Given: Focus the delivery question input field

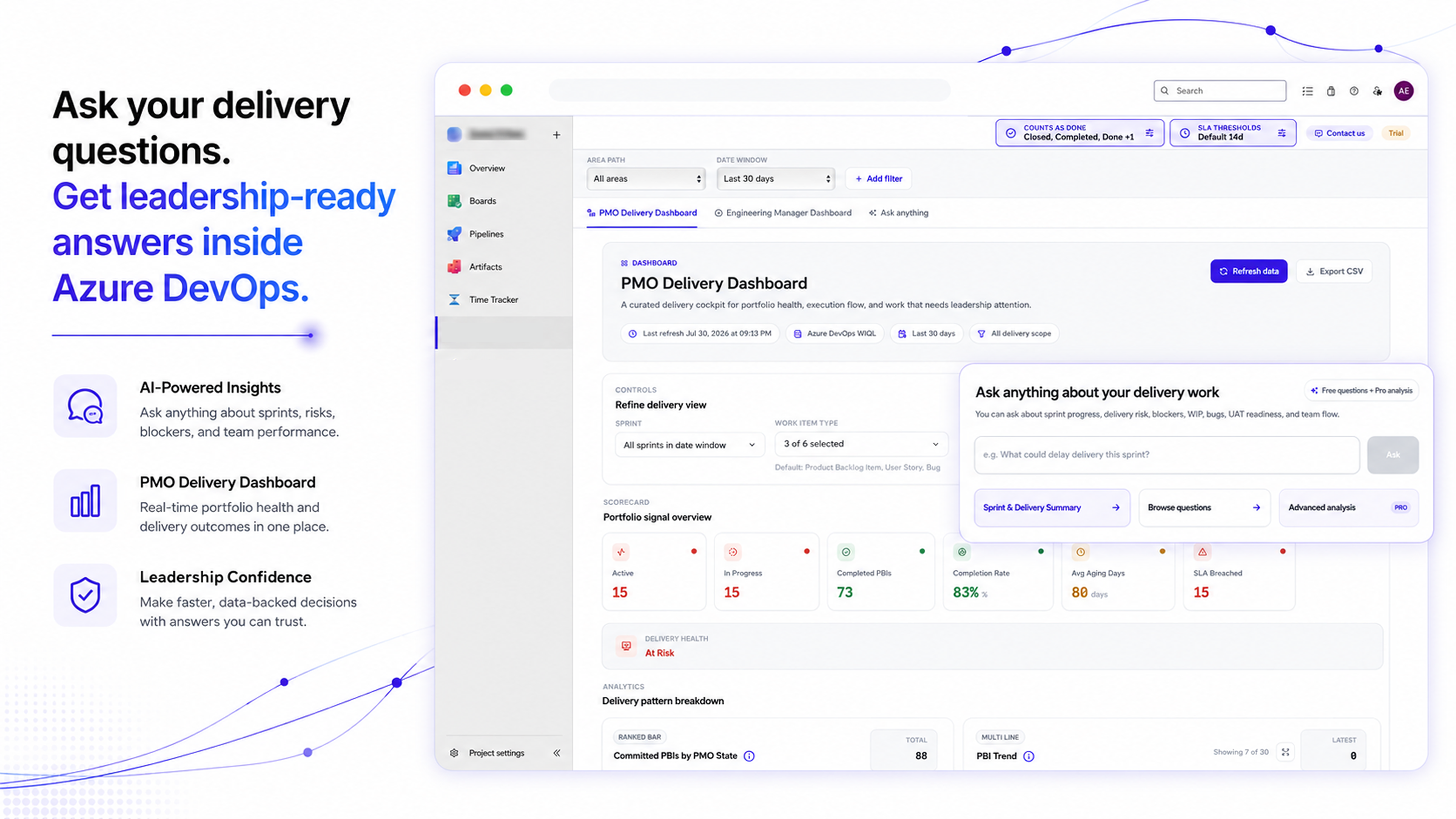Looking at the screenshot, I should [x=1166, y=455].
